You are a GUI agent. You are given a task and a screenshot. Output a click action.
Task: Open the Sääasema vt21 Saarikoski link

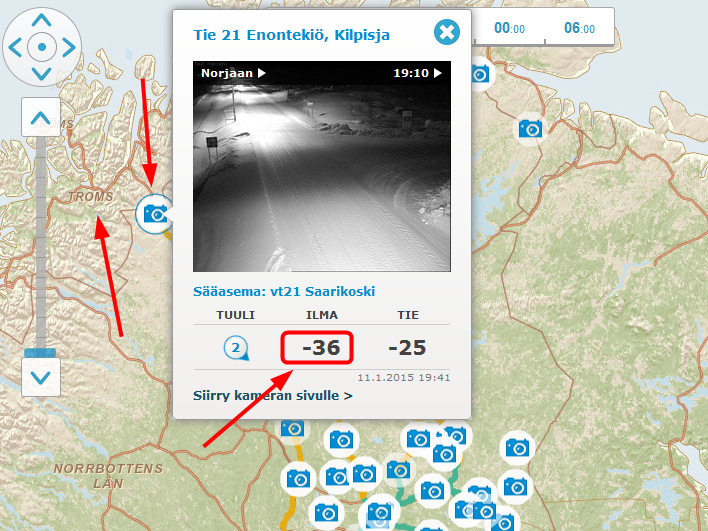tap(284, 292)
